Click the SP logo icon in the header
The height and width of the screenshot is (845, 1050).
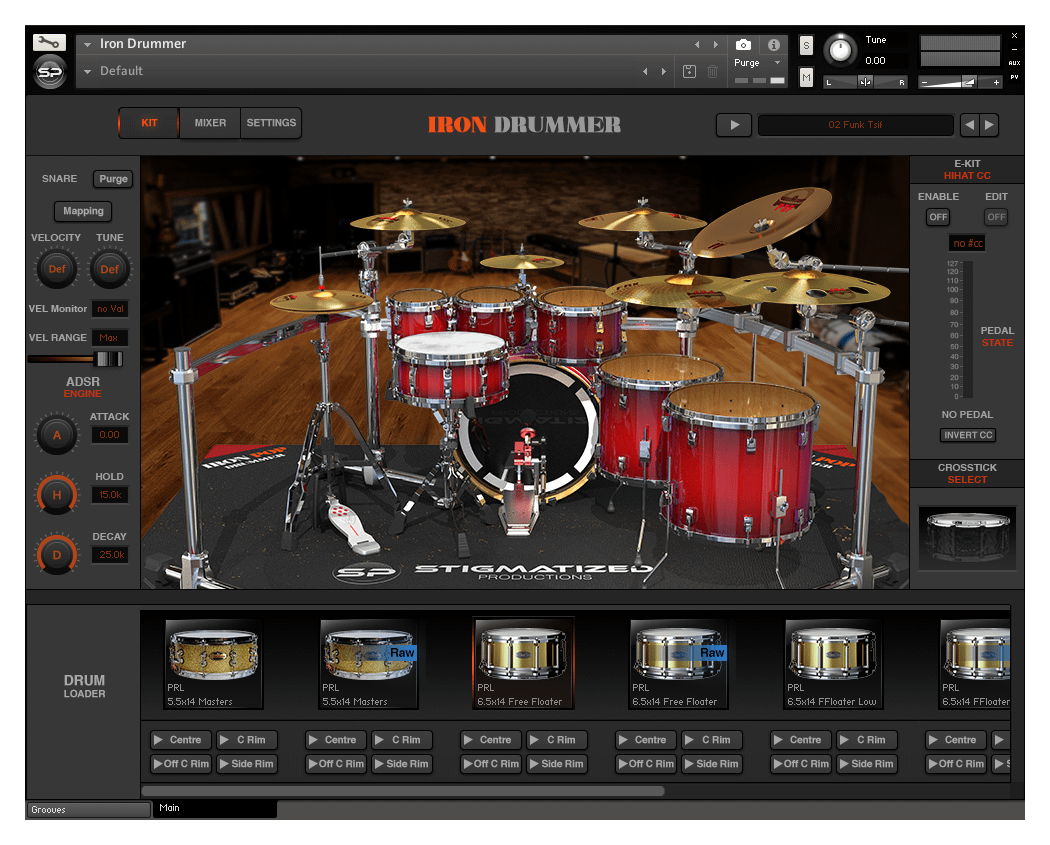click(50, 70)
